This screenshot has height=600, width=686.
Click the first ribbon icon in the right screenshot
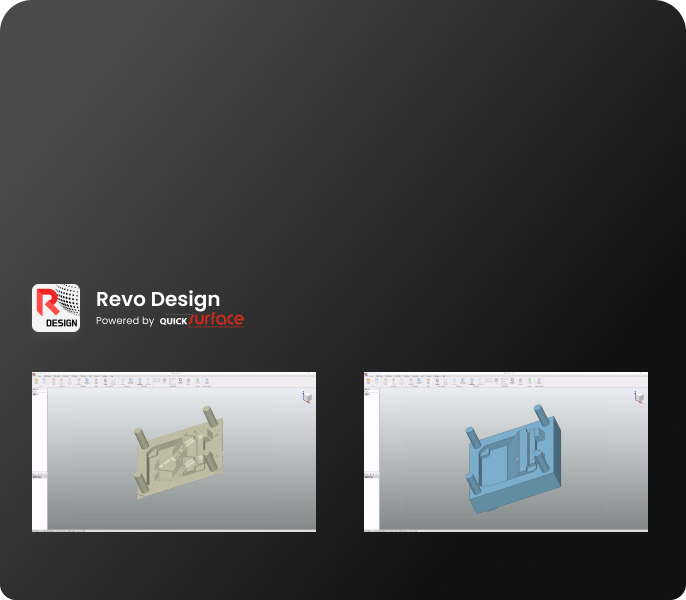tap(368, 381)
